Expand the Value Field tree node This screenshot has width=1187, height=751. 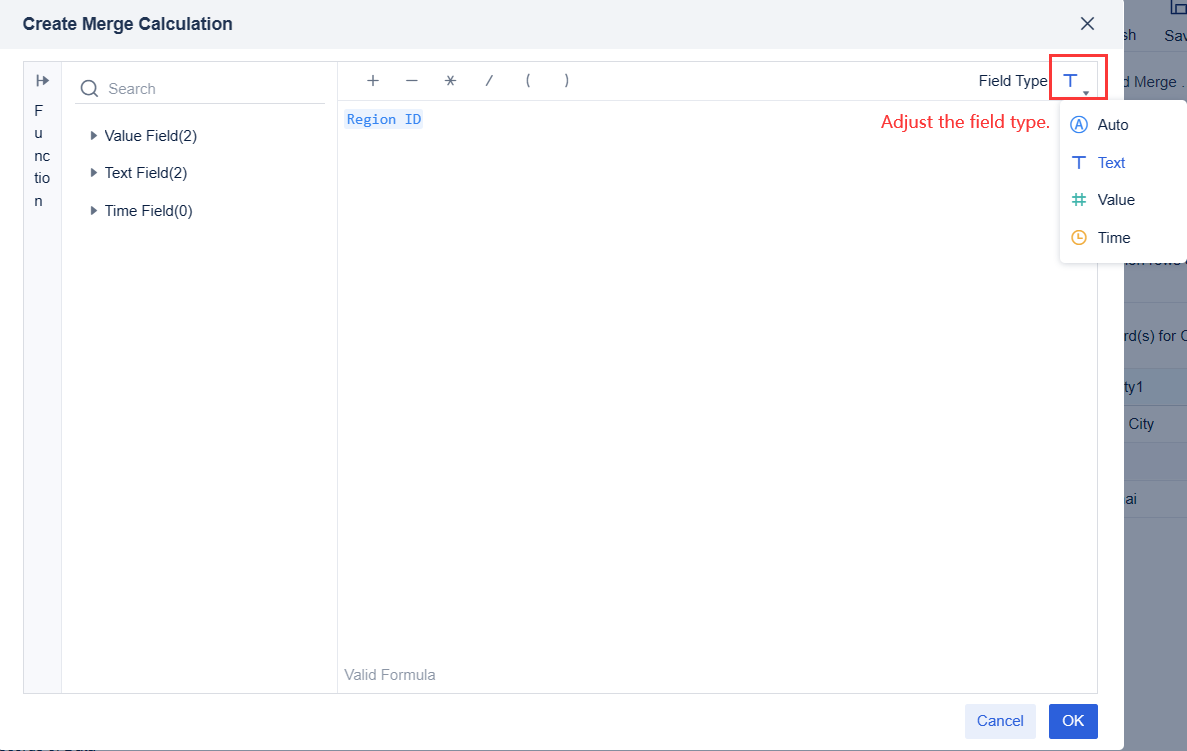(x=93, y=135)
